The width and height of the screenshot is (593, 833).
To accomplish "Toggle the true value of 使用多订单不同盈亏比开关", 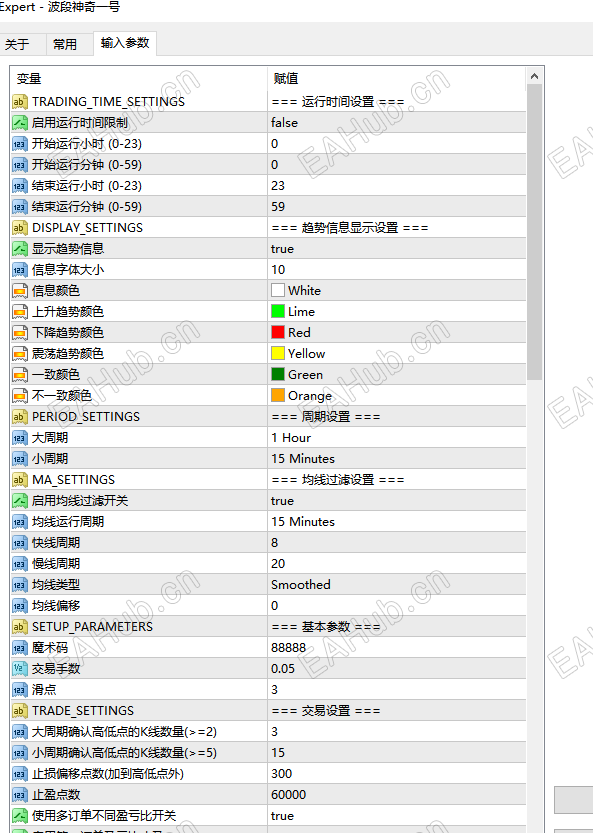I will point(396,815).
